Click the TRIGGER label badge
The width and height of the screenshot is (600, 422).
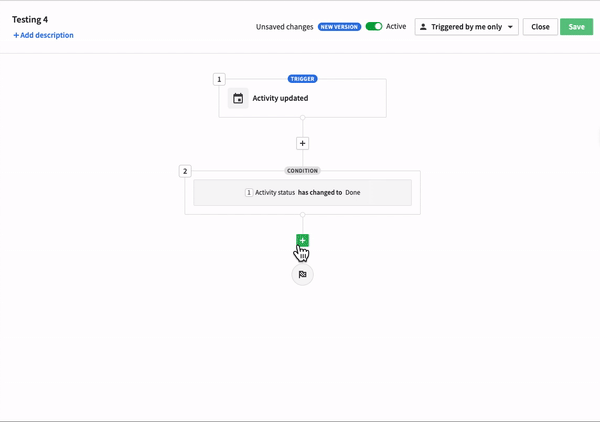pos(302,79)
